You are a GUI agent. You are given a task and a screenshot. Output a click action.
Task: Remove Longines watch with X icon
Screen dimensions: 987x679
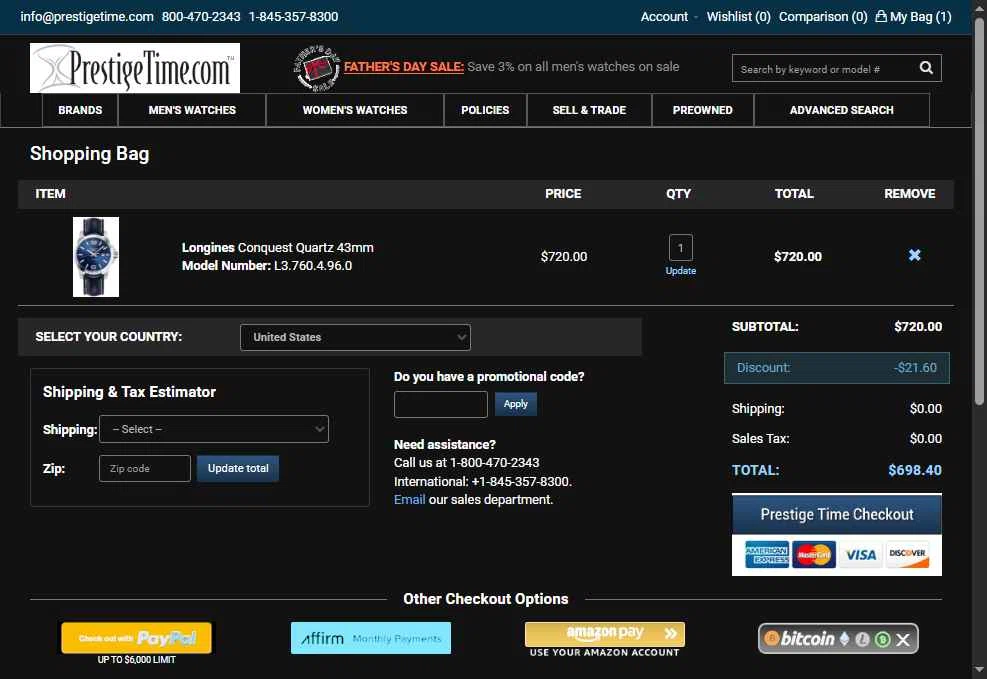[x=915, y=255]
